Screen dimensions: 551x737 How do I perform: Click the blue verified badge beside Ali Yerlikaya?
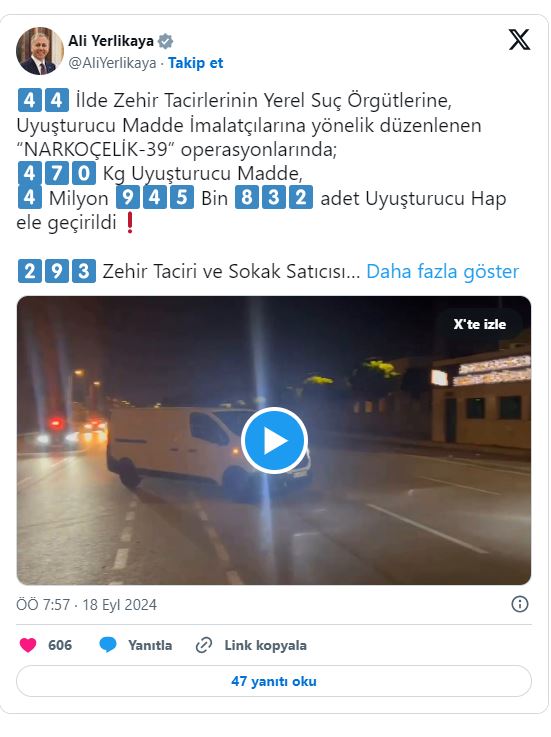pyautogui.click(x=165, y=41)
